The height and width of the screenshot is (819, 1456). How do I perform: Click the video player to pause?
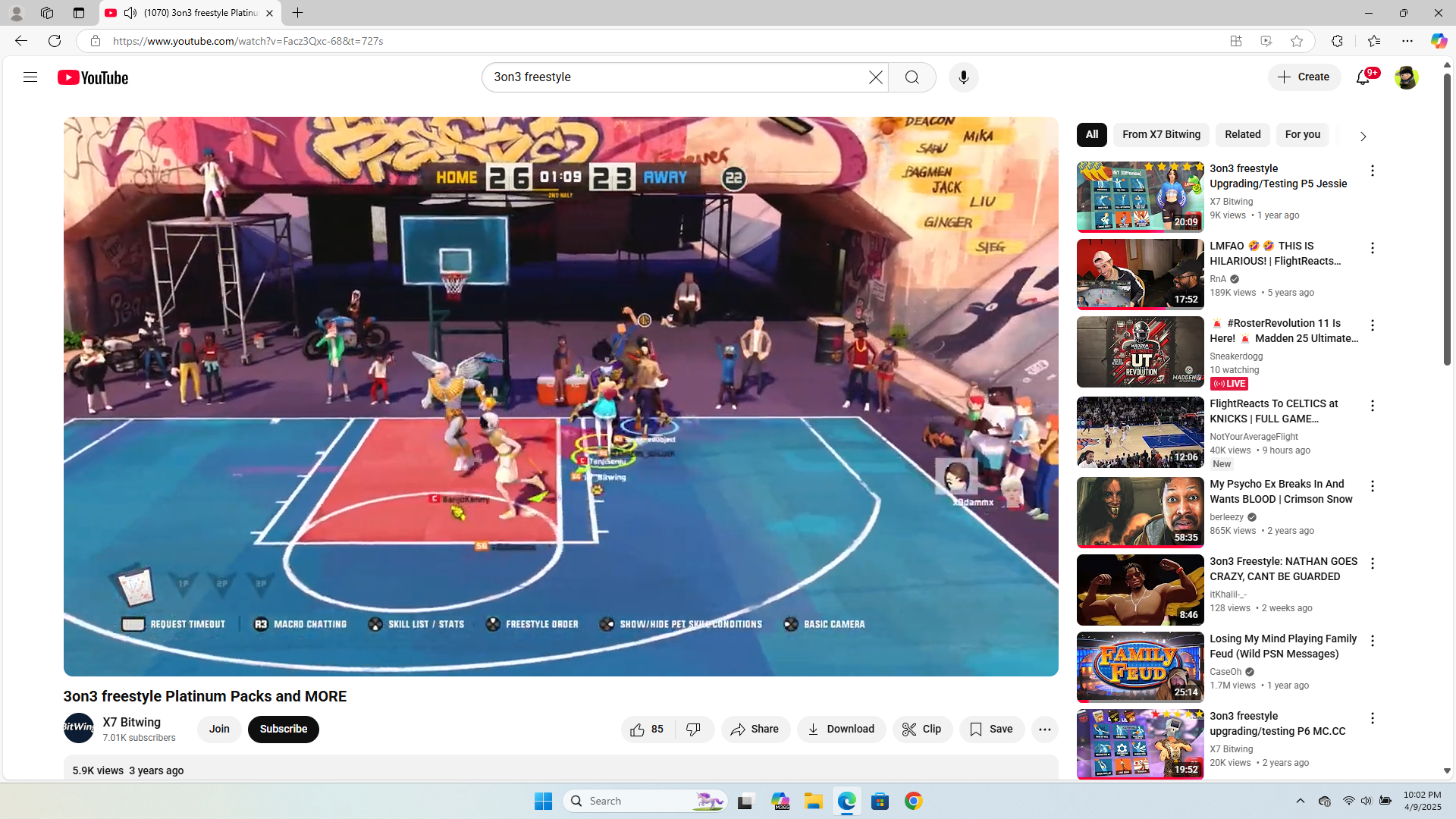[x=560, y=396]
